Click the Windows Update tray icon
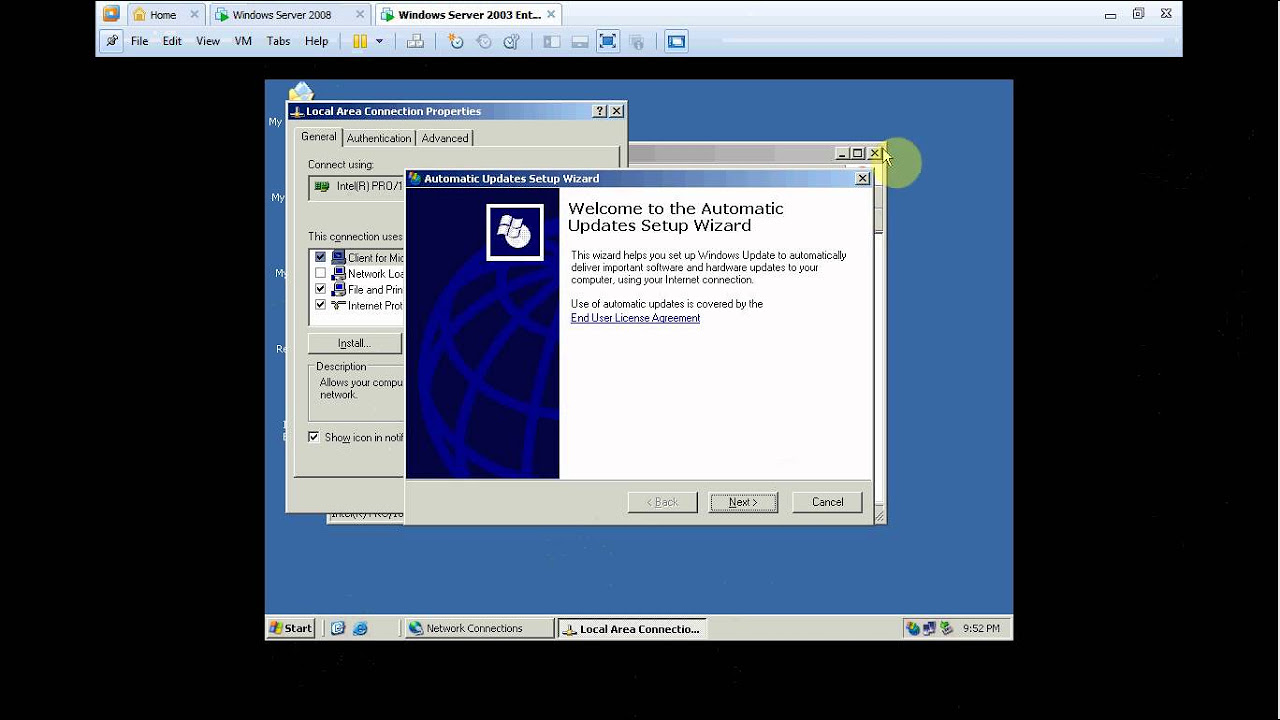Viewport: 1280px width, 720px height. [x=913, y=628]
